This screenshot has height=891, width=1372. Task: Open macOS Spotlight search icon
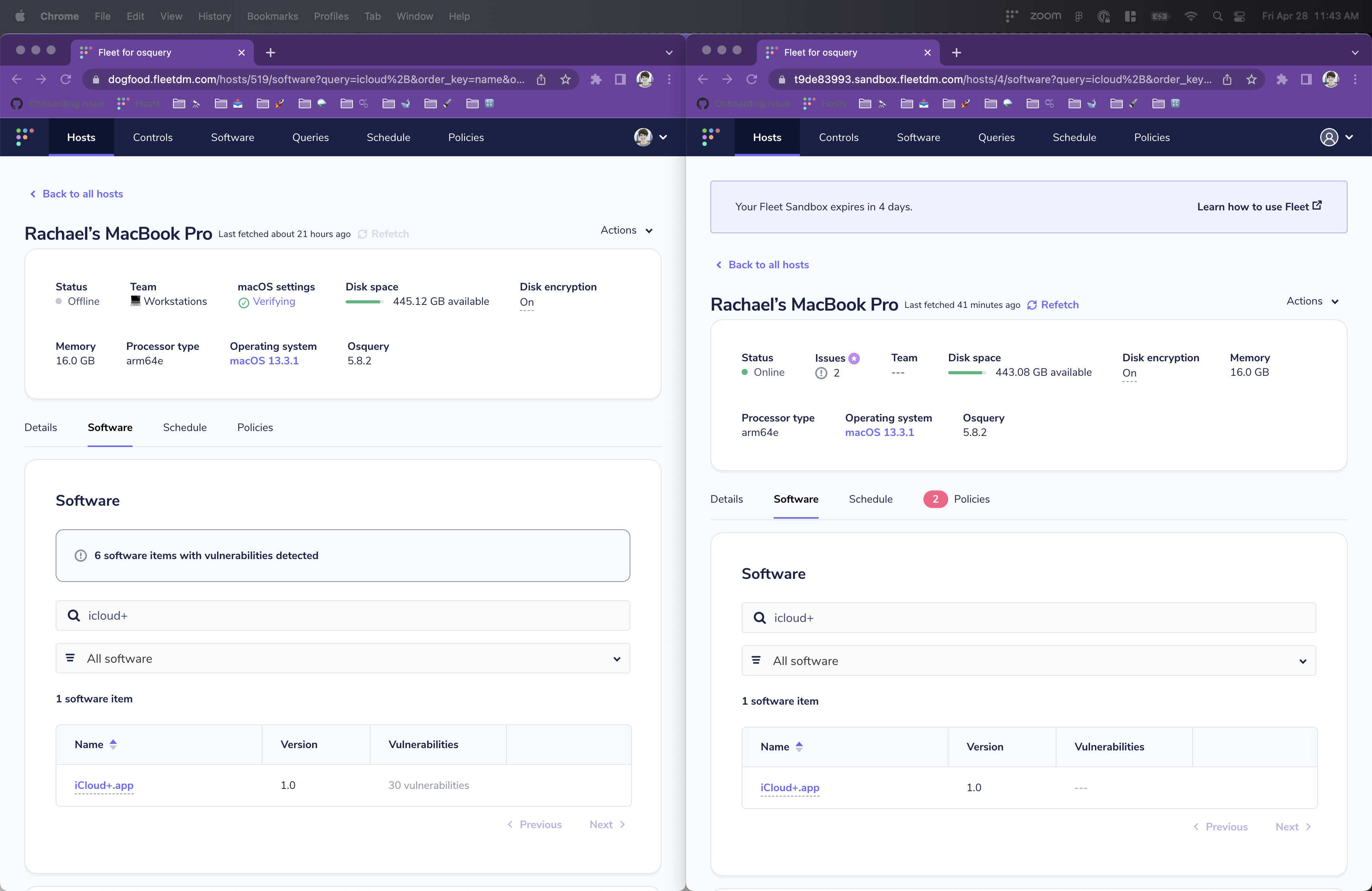1217,16
